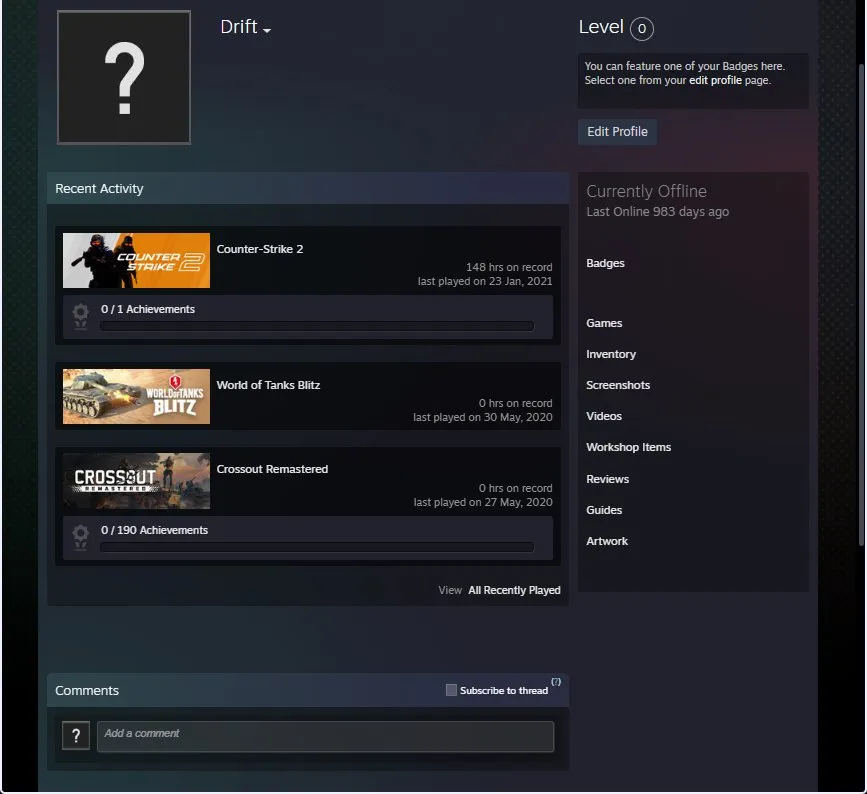The width and height of the screenshot is (867, 794).
Task: Click the (?) help icon beside Subscribe
Action: (556, 682)
